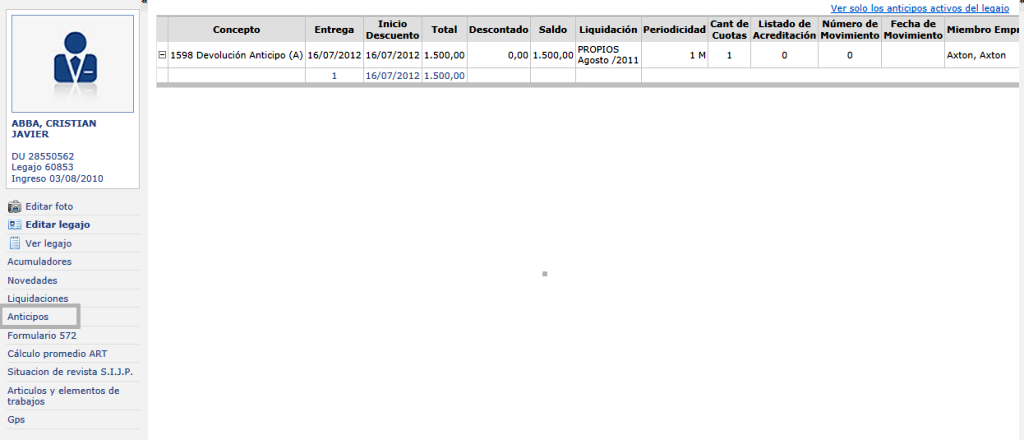
Task: Open the Gps sidebar item
Action: 16,420
